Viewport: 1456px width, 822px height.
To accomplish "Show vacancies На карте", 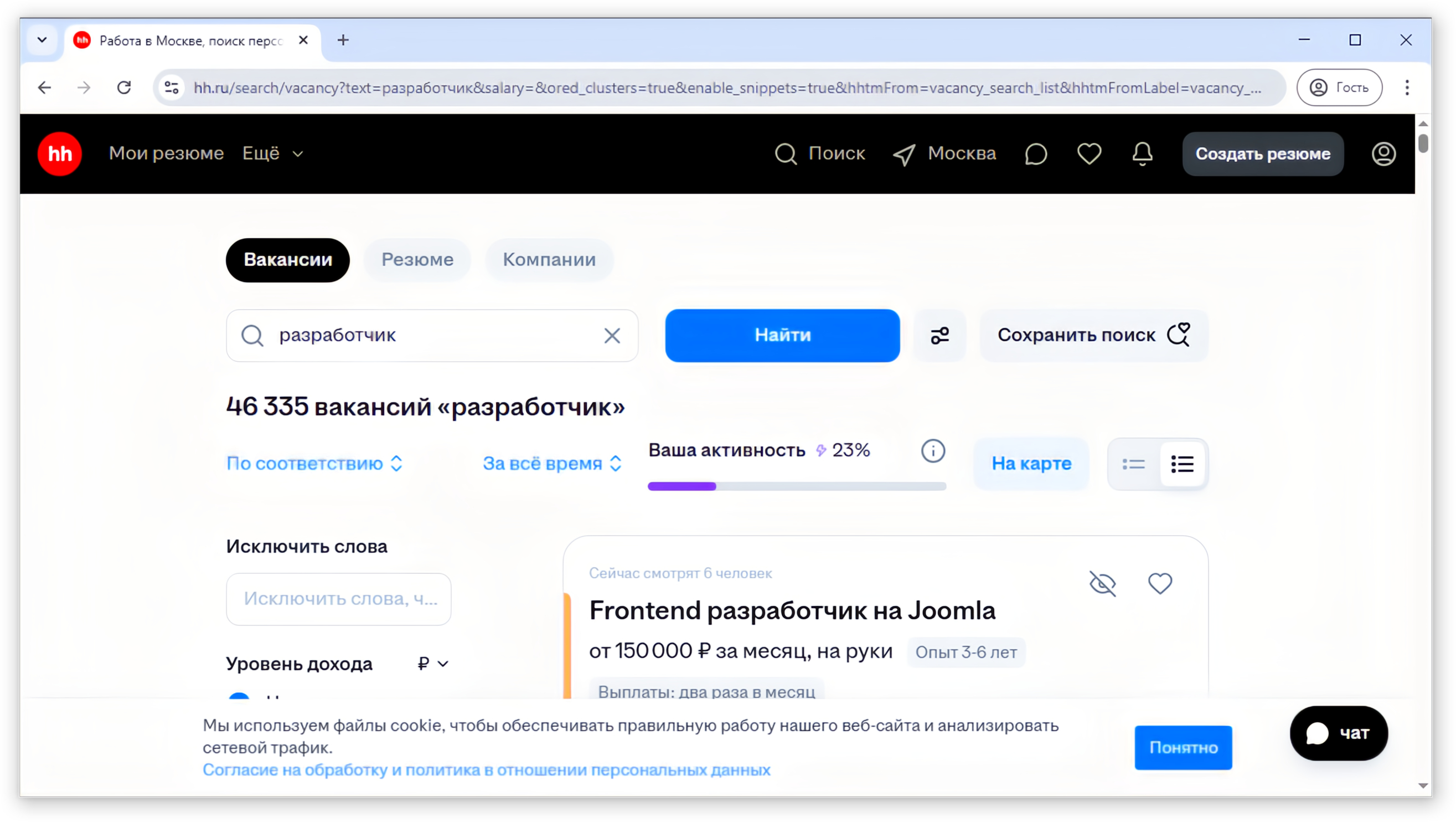I will point(1031,464).
